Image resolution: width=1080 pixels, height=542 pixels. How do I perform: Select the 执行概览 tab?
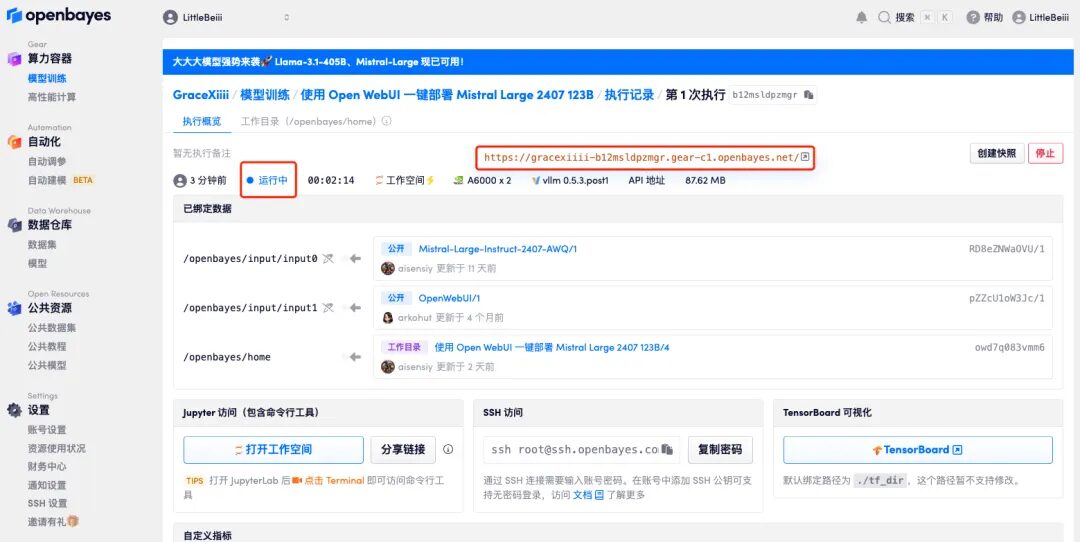(x=201, y=121)
